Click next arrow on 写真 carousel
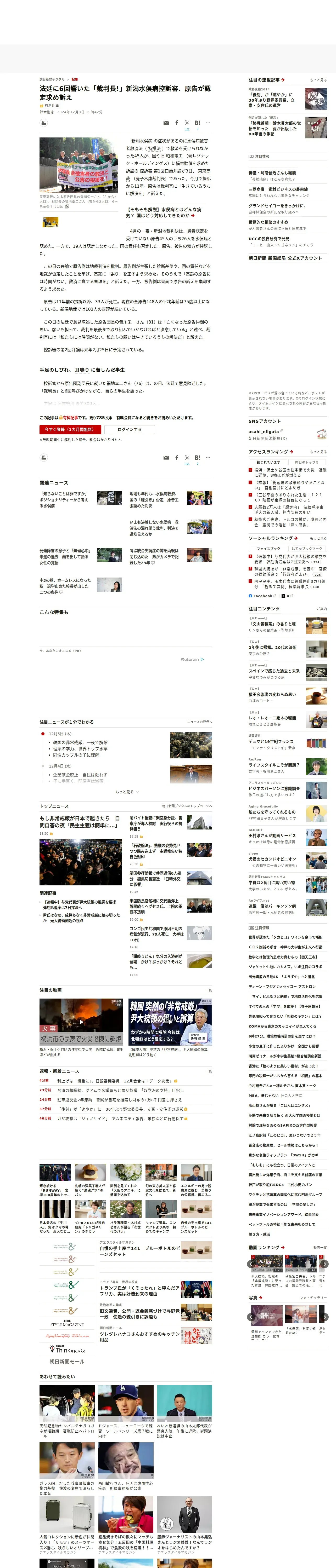 click(x=324, y=1317)
